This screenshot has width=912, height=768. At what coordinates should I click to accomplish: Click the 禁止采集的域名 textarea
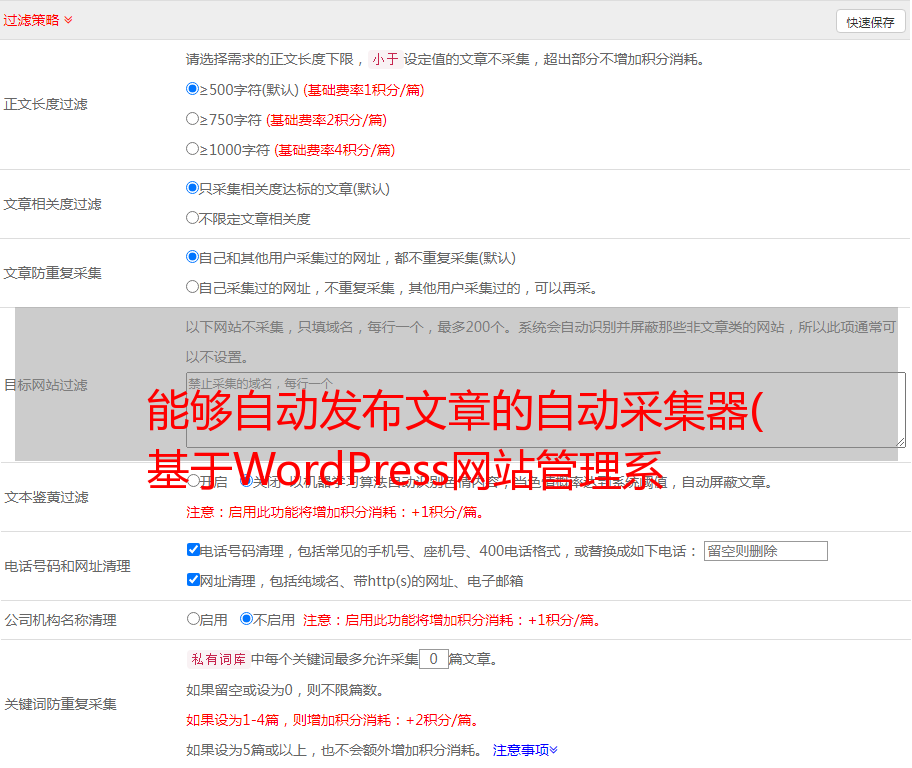[545, 409]
